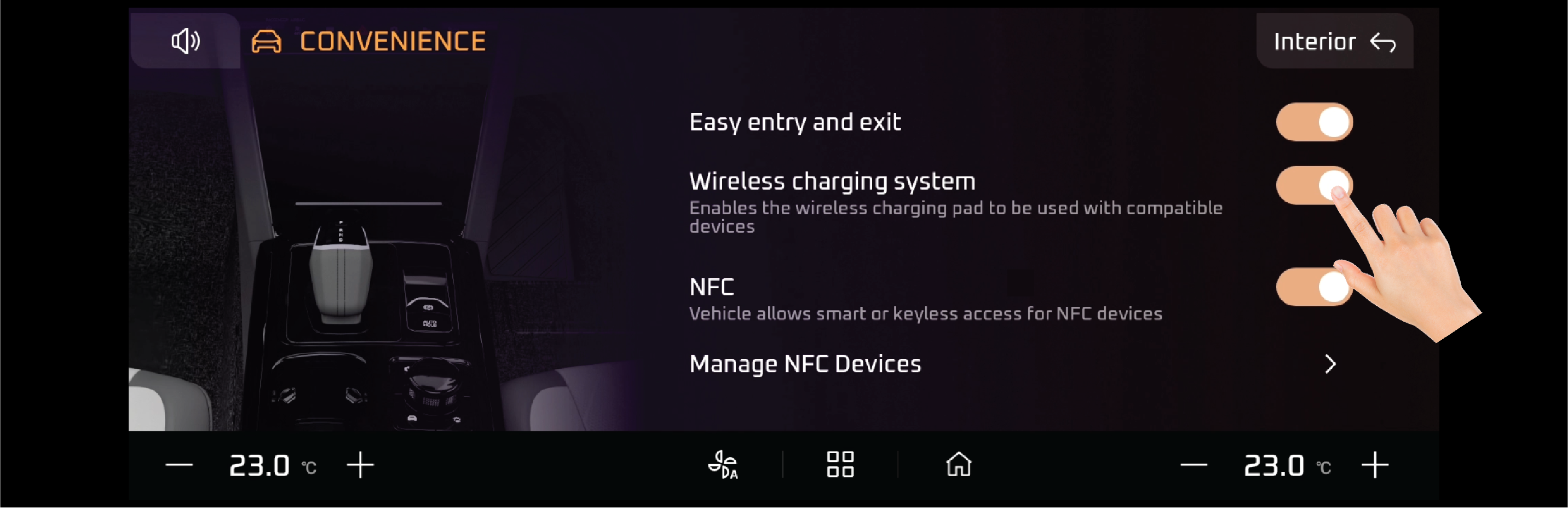The image size is (1568, 508).
Task: Tap the speaker volume icon
Action: [x=185, y=42]
